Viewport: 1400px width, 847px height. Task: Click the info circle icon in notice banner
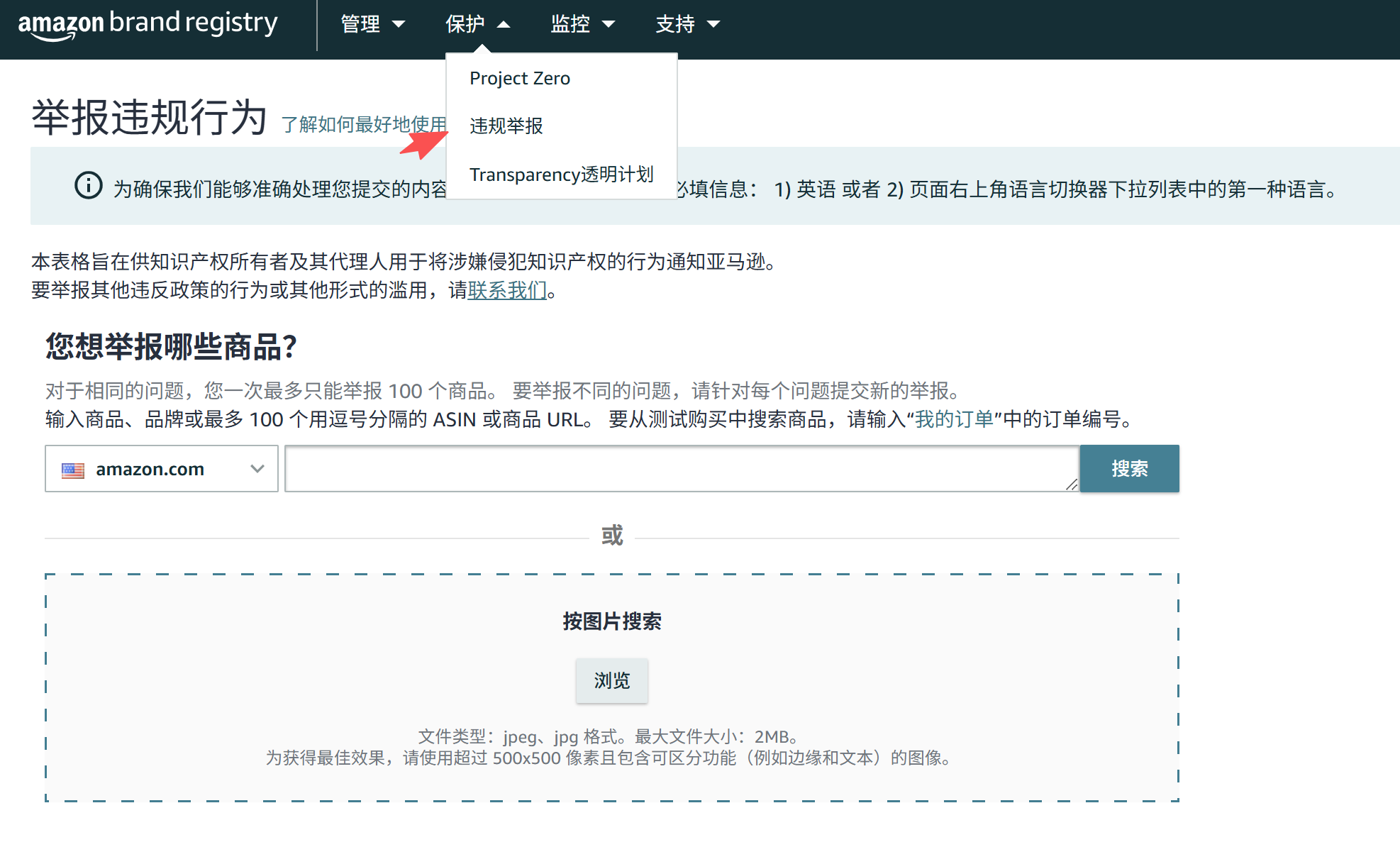click(x=89, y=186)
